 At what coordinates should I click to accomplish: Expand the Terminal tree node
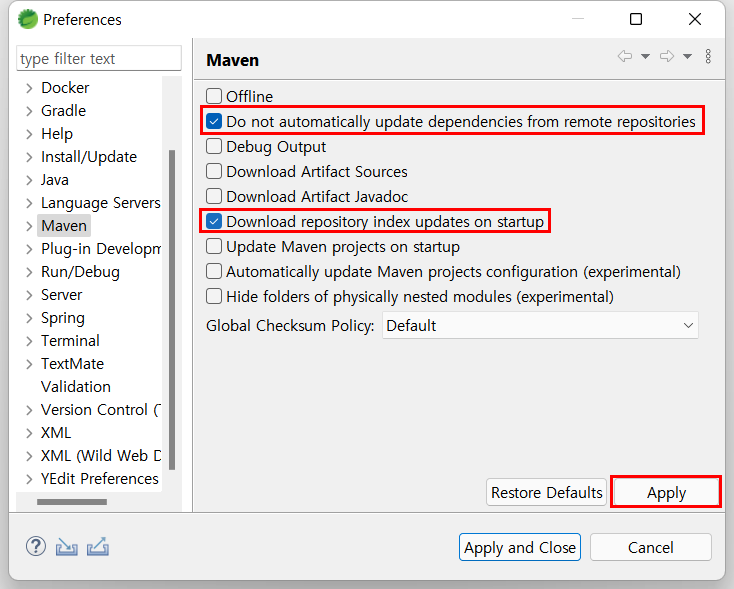29,341
